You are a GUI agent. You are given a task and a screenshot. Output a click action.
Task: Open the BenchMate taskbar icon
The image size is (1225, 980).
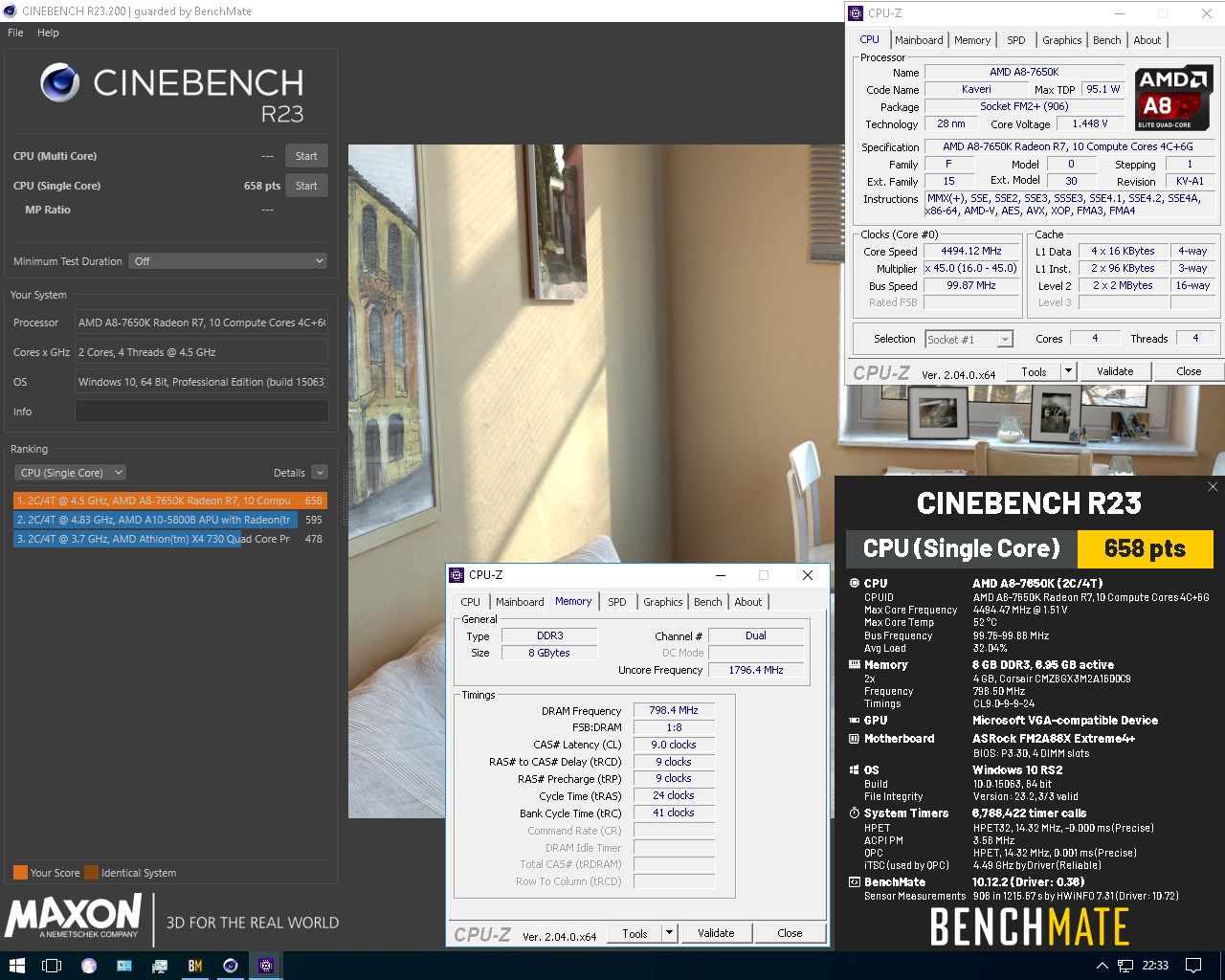click(x=195, y=966)
